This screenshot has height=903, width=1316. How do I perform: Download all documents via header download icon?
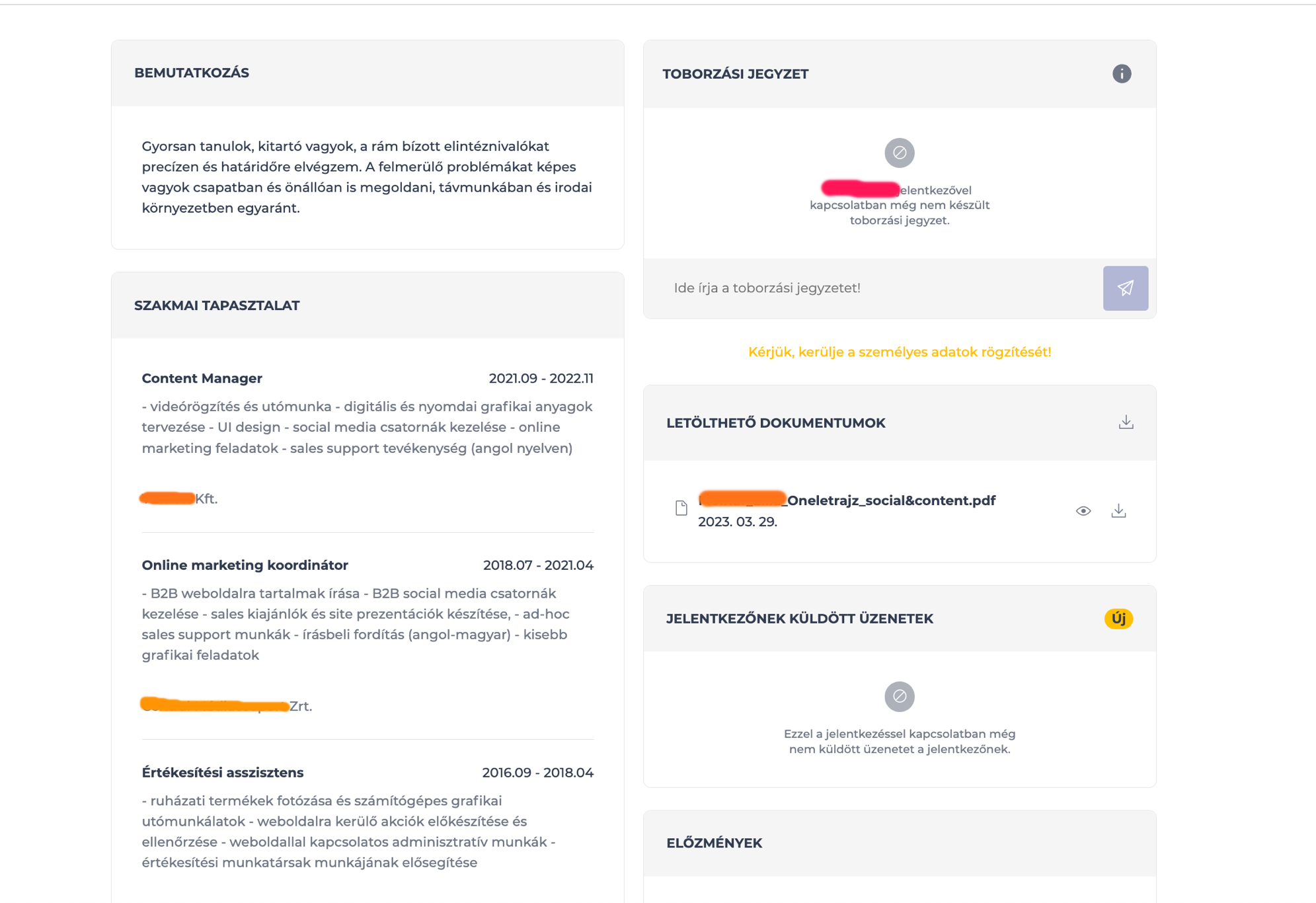tap(1126, 422)
